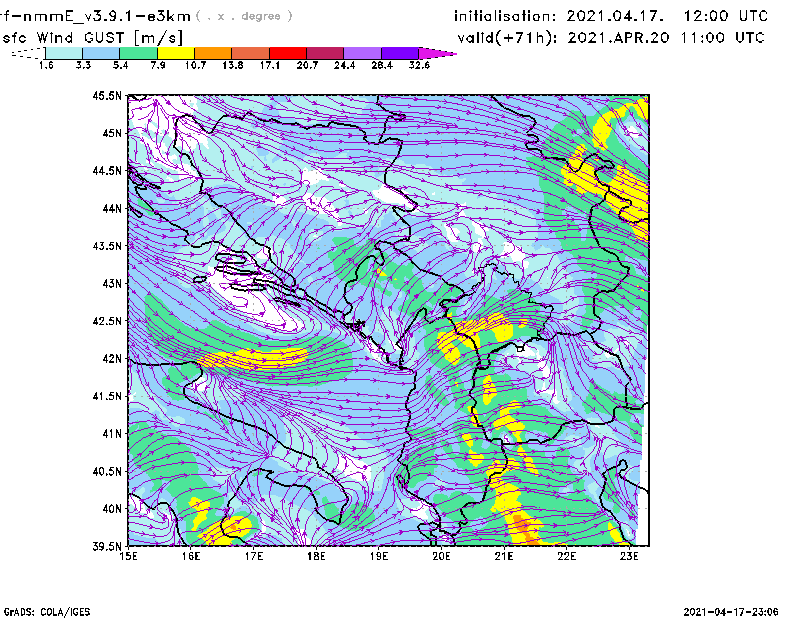Image resolution: width=800 pixels, height=618 pixels.
Task: Click the "GrADS: COLA/IGES" credit text
Action: 47,612
